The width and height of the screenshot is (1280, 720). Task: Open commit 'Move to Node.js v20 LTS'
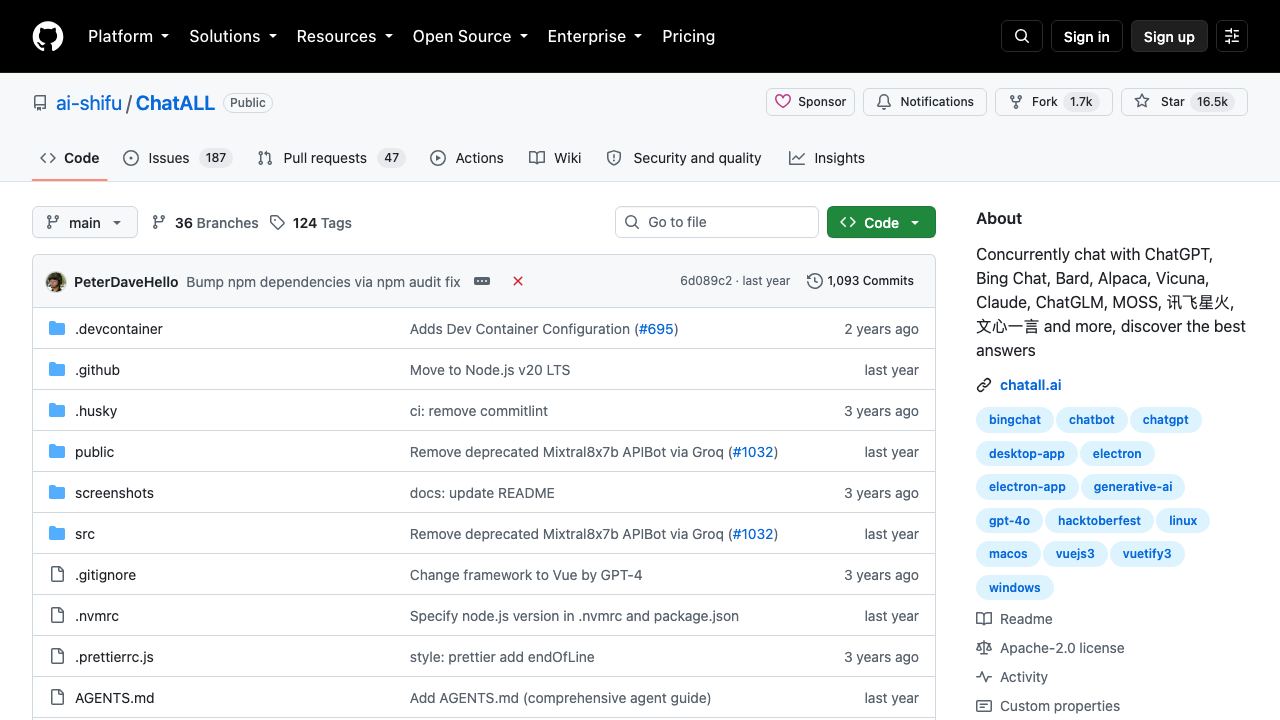pyautogui.click(x=490, y=370)
